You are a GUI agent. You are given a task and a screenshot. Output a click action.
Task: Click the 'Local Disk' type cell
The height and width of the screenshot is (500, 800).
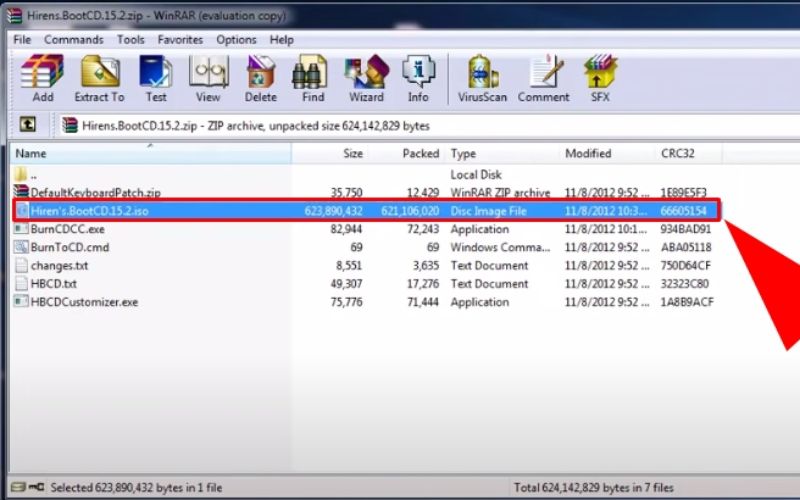[476, 174]
